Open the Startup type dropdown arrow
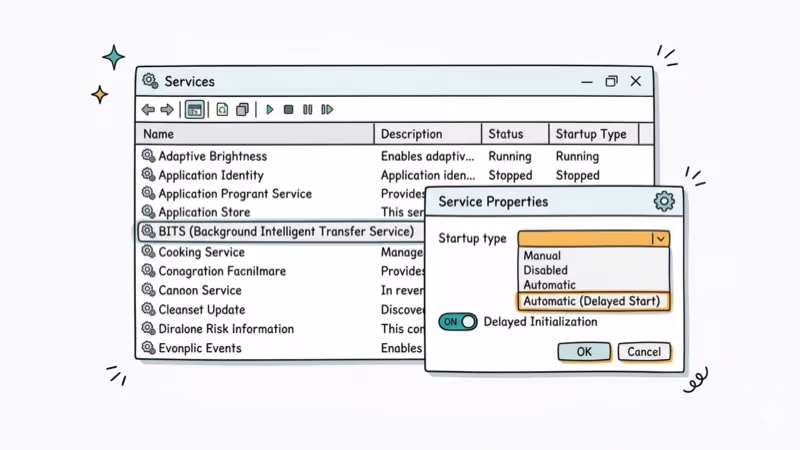 [x=661, y=239]
